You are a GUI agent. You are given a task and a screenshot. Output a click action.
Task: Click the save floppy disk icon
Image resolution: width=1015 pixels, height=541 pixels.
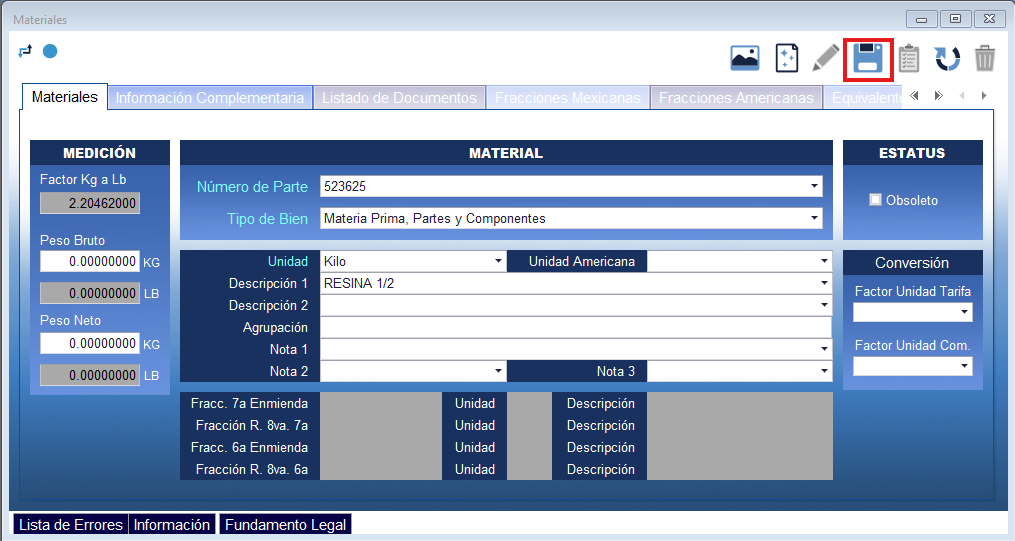tap(867, 59)
